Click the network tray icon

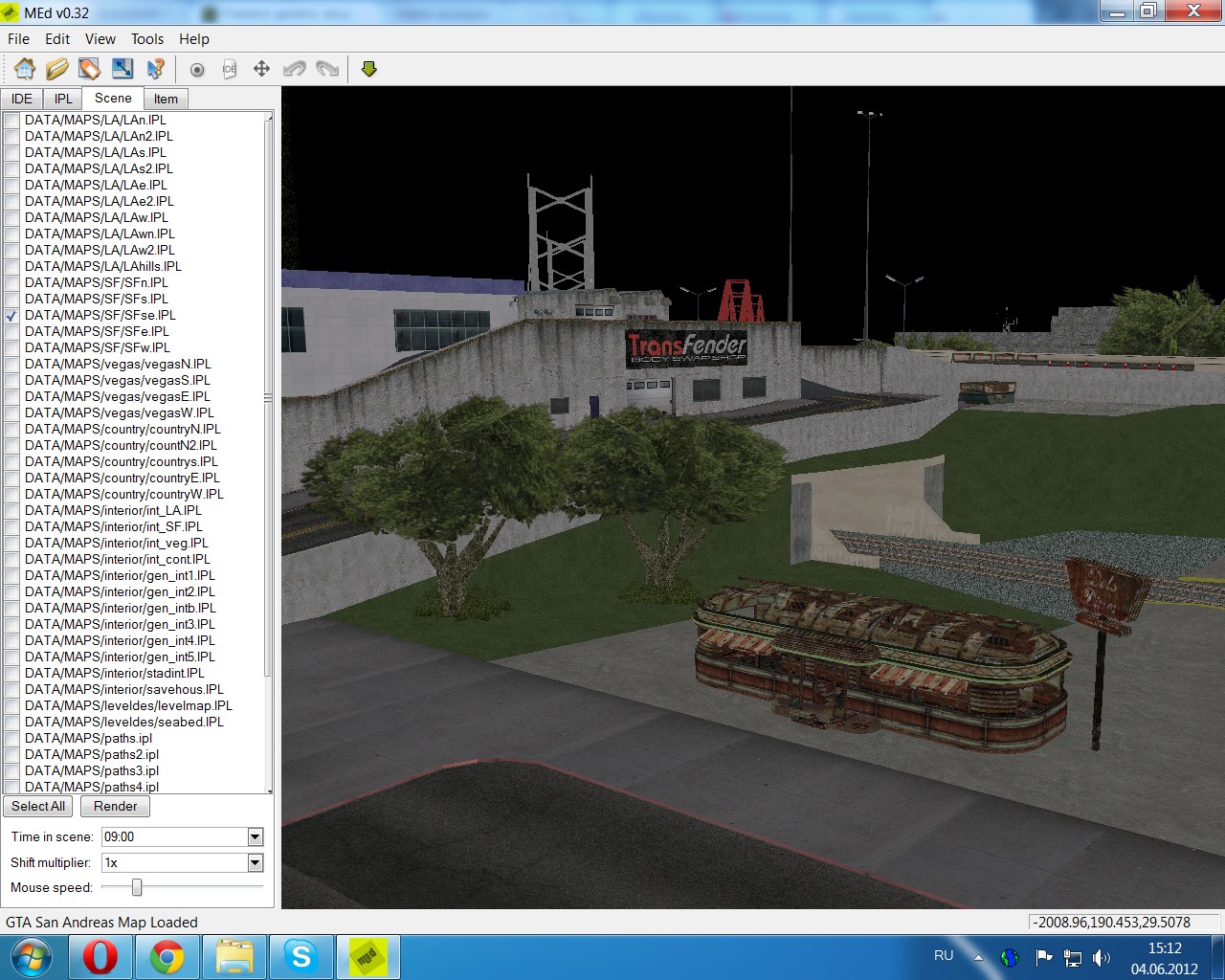click(1073, 957)
